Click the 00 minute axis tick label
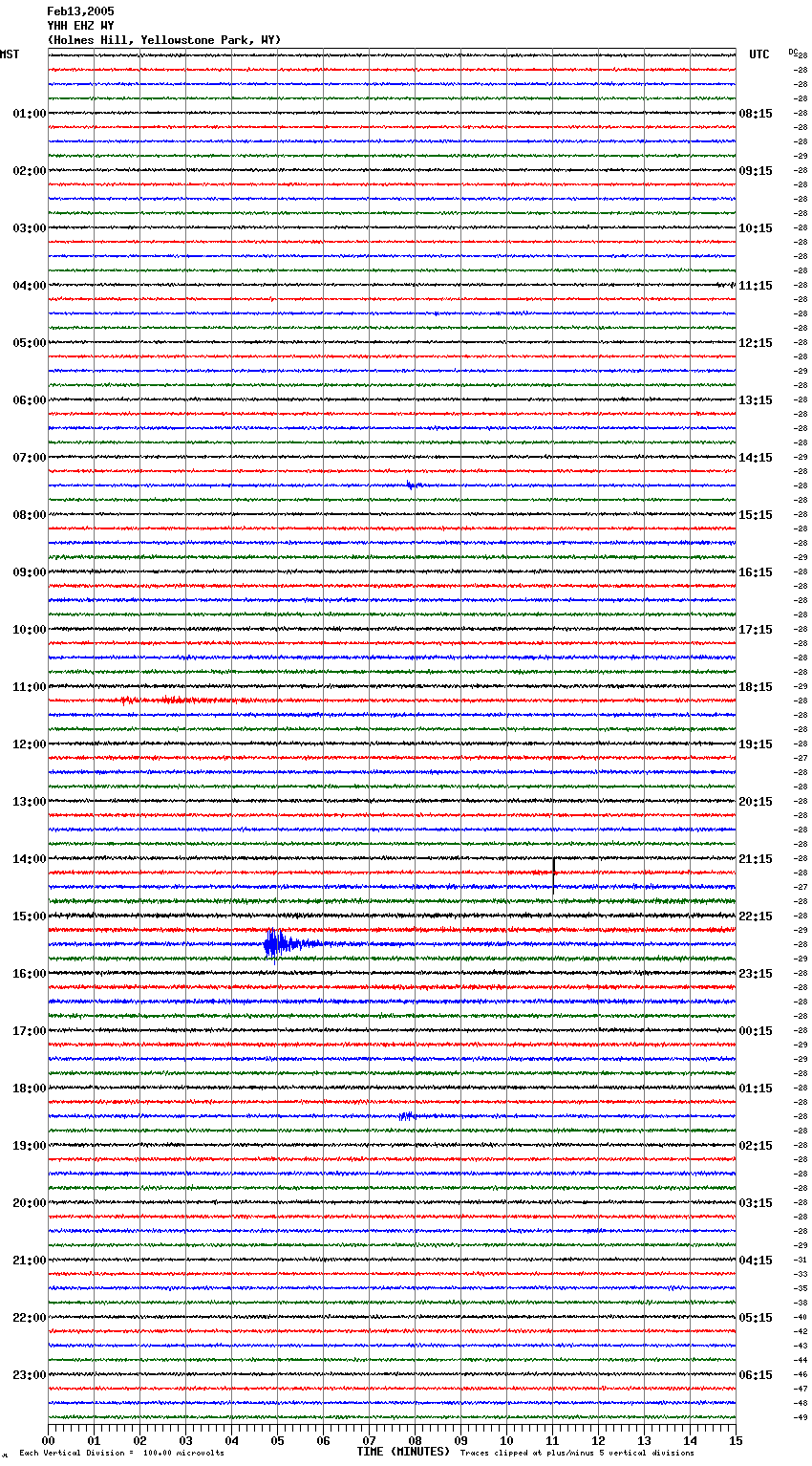Screen dimensions: 812x1466 [49, 1441]
